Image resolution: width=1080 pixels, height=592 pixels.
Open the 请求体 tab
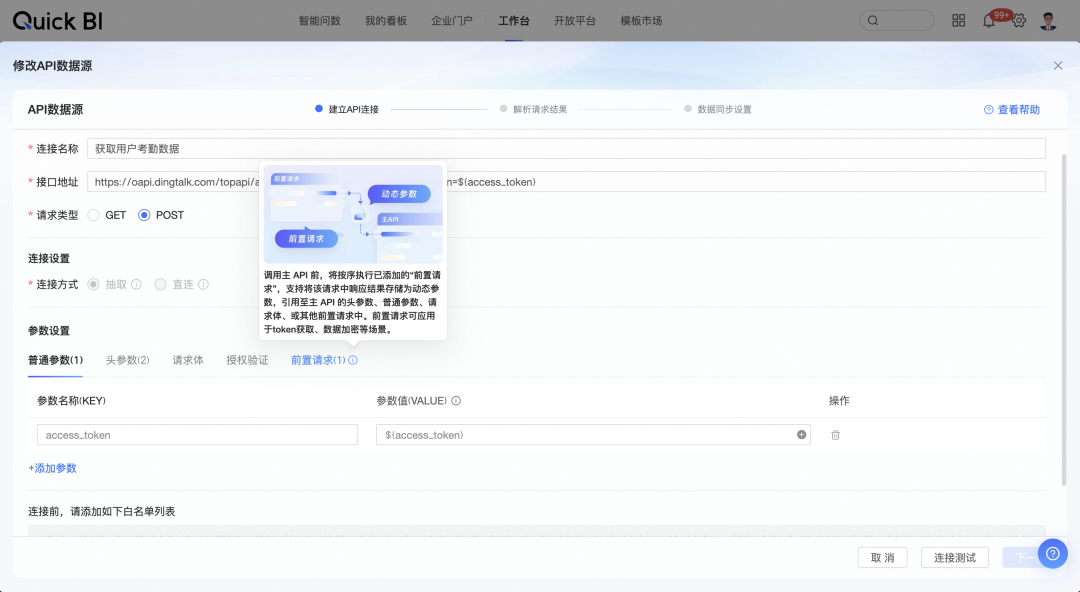click(x=188, y=360)
